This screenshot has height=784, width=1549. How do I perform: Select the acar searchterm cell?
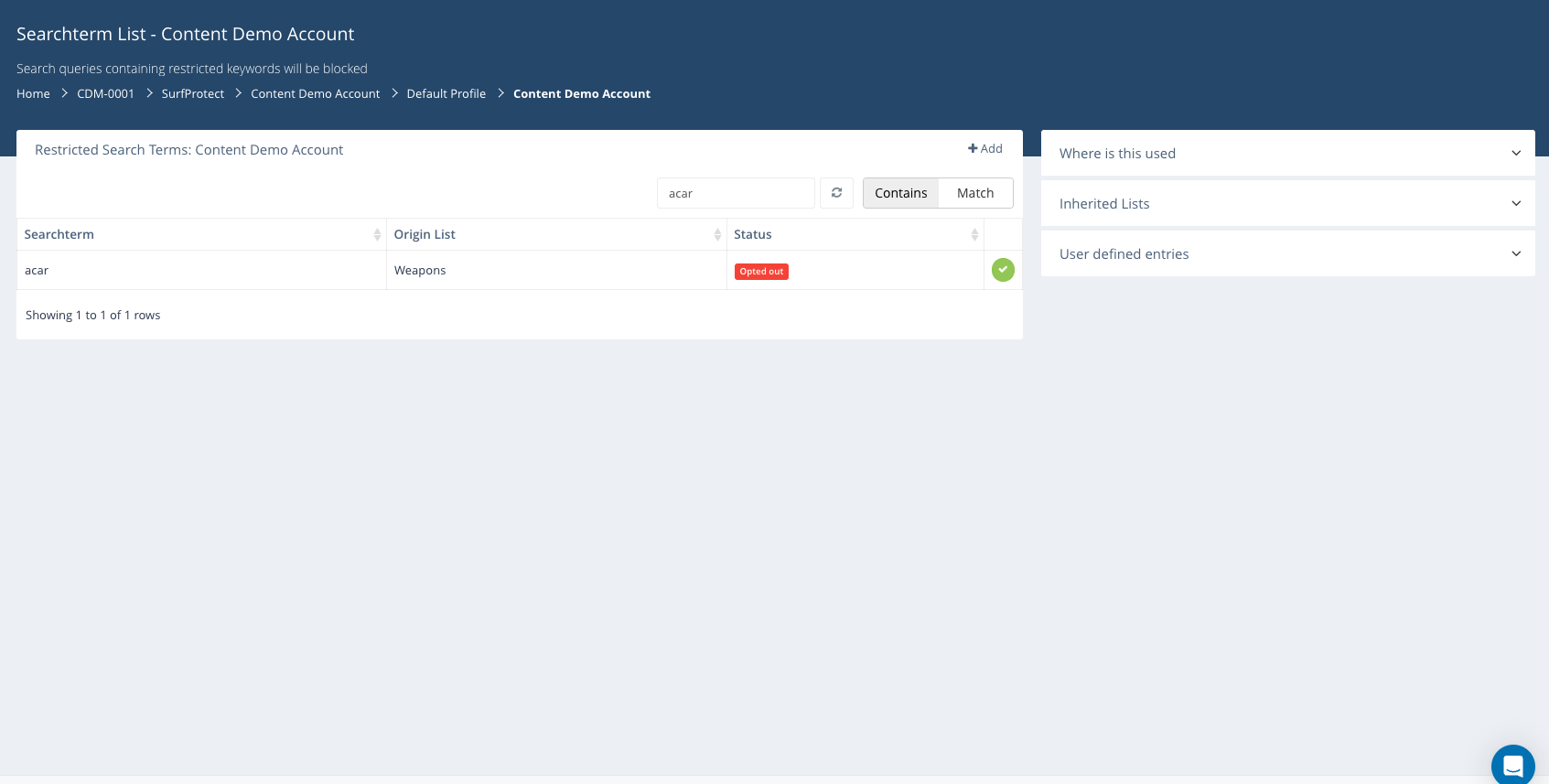click(37, 271)
